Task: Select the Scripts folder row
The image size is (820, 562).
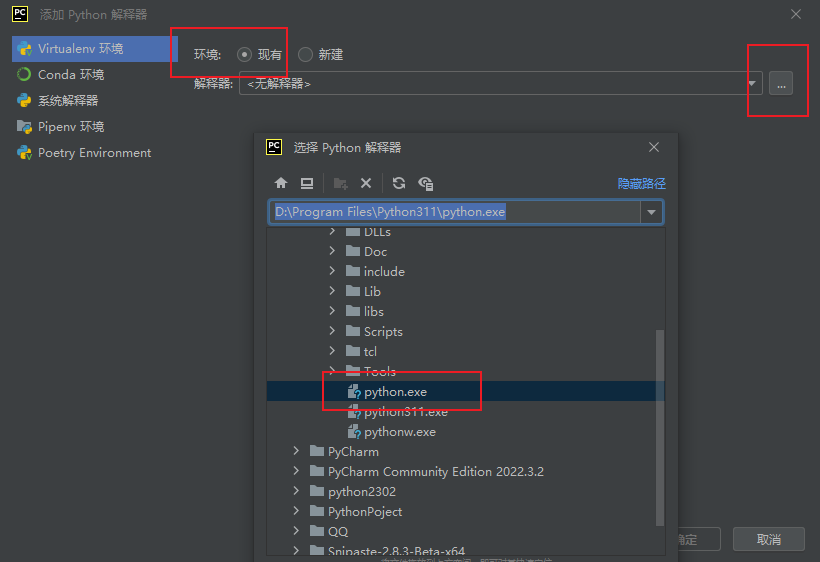Action: click(x=465, y=331)
